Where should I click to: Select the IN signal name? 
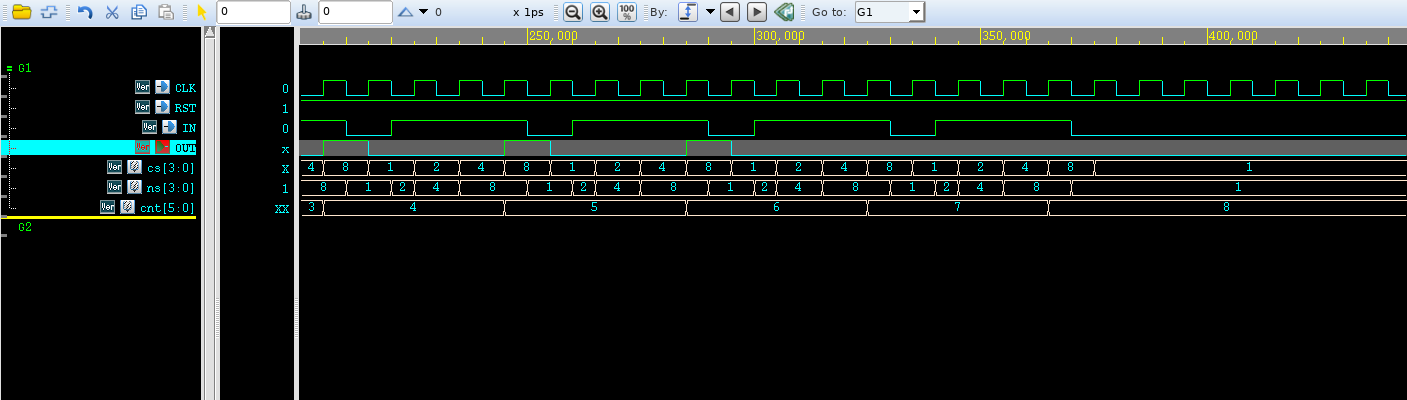(188, 128)
